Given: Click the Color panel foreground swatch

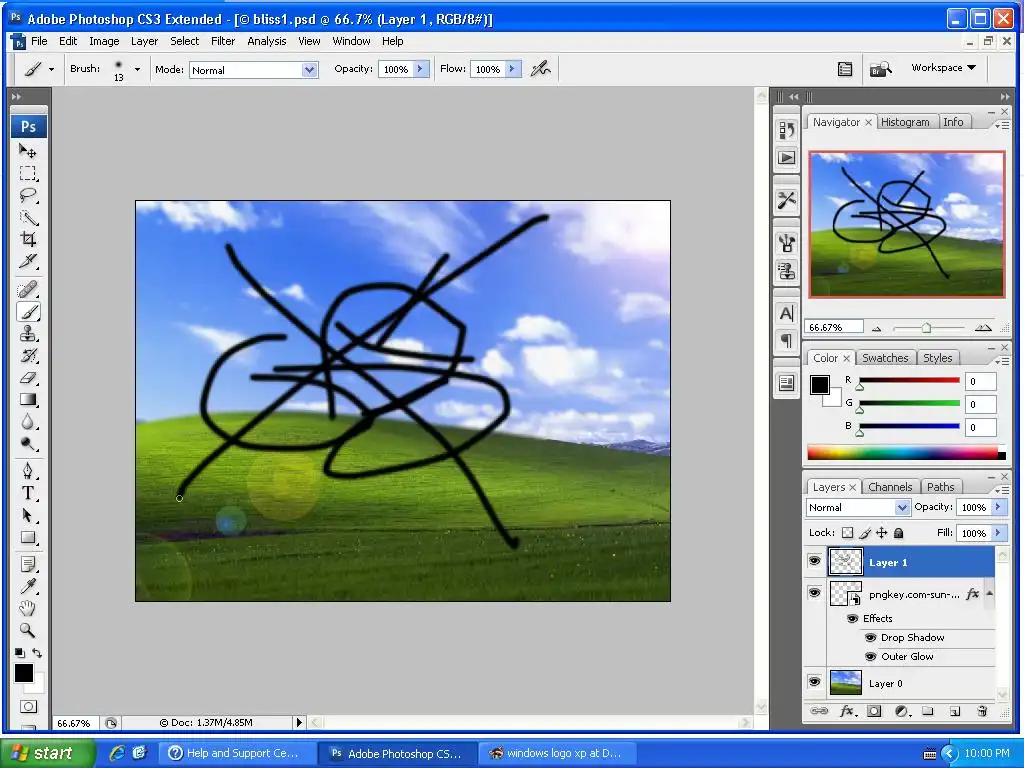Looking at the screenshot, I should 819,385.
